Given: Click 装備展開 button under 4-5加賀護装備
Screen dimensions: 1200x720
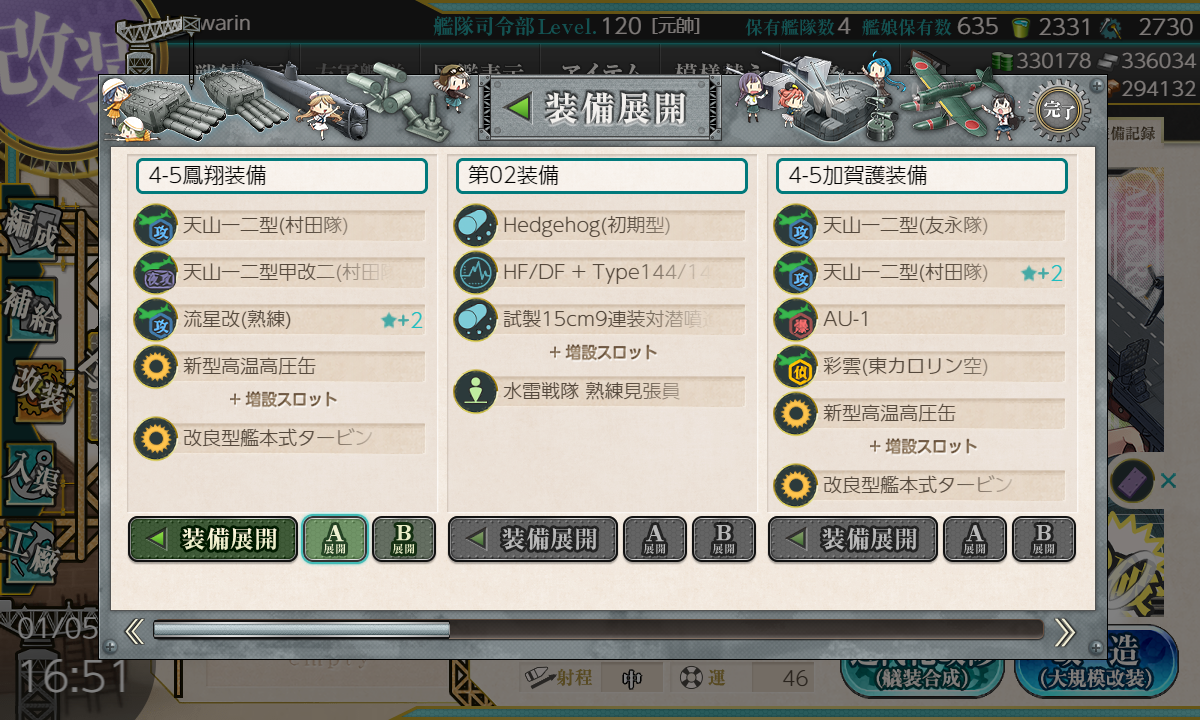Looking at the screenshot, I should (853, 539).
